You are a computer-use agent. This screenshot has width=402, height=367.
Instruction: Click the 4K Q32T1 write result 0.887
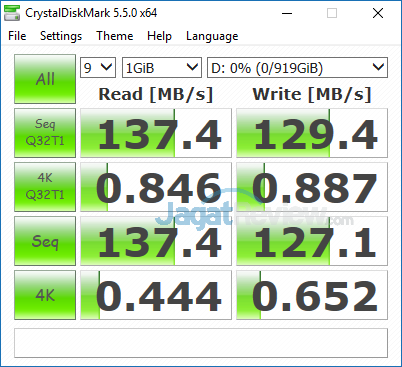click(x=312, y=187)
